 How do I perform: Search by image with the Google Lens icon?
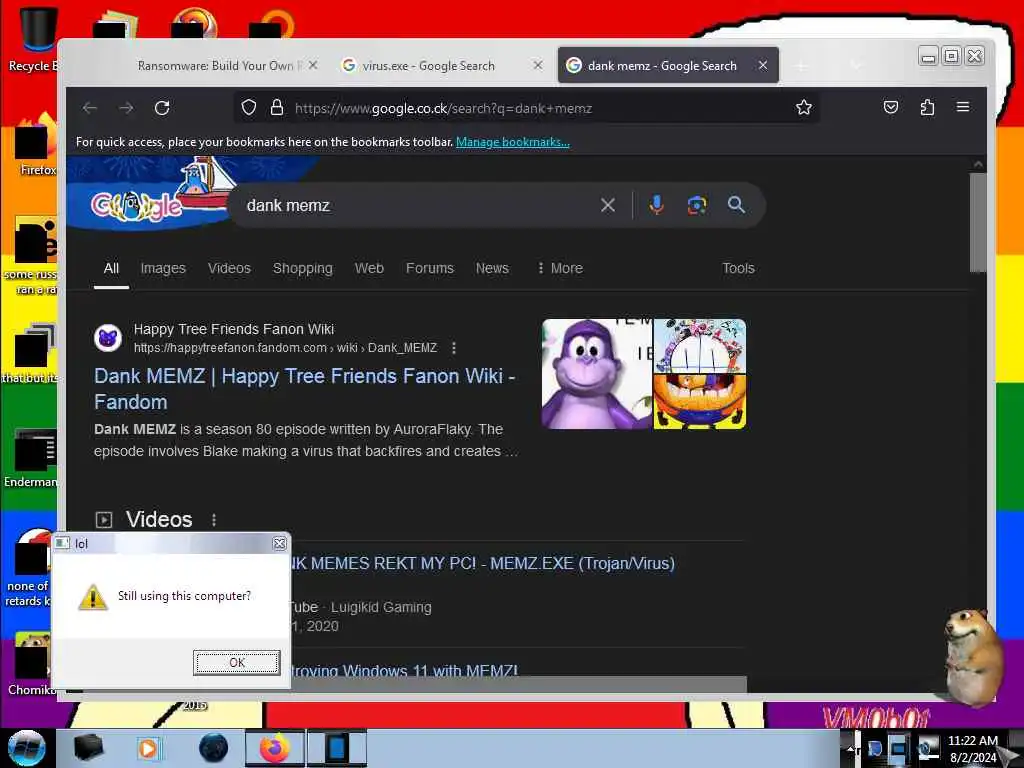(x=697, y=205)
